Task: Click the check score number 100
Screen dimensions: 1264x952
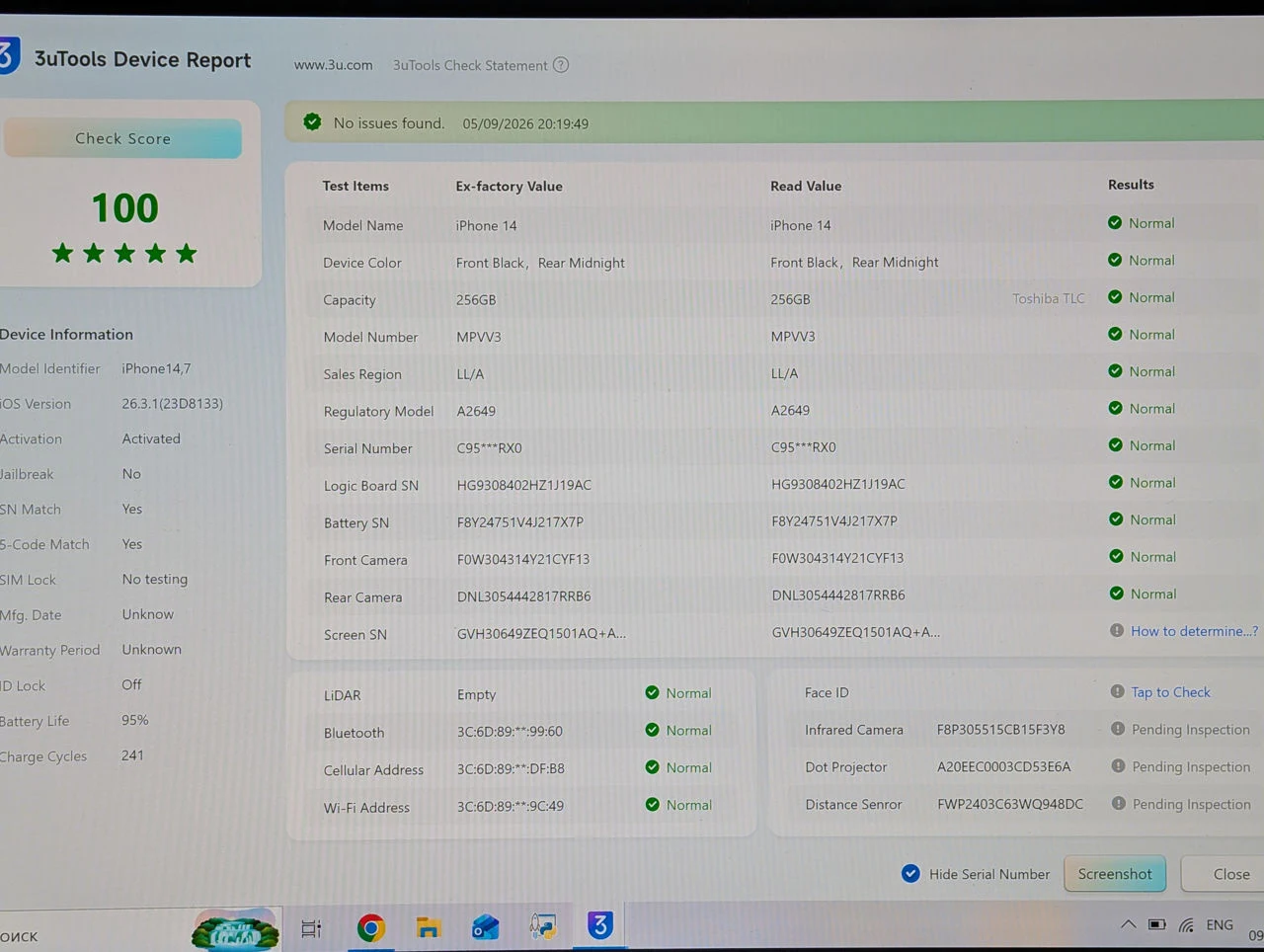Action: tap(124, 208)
